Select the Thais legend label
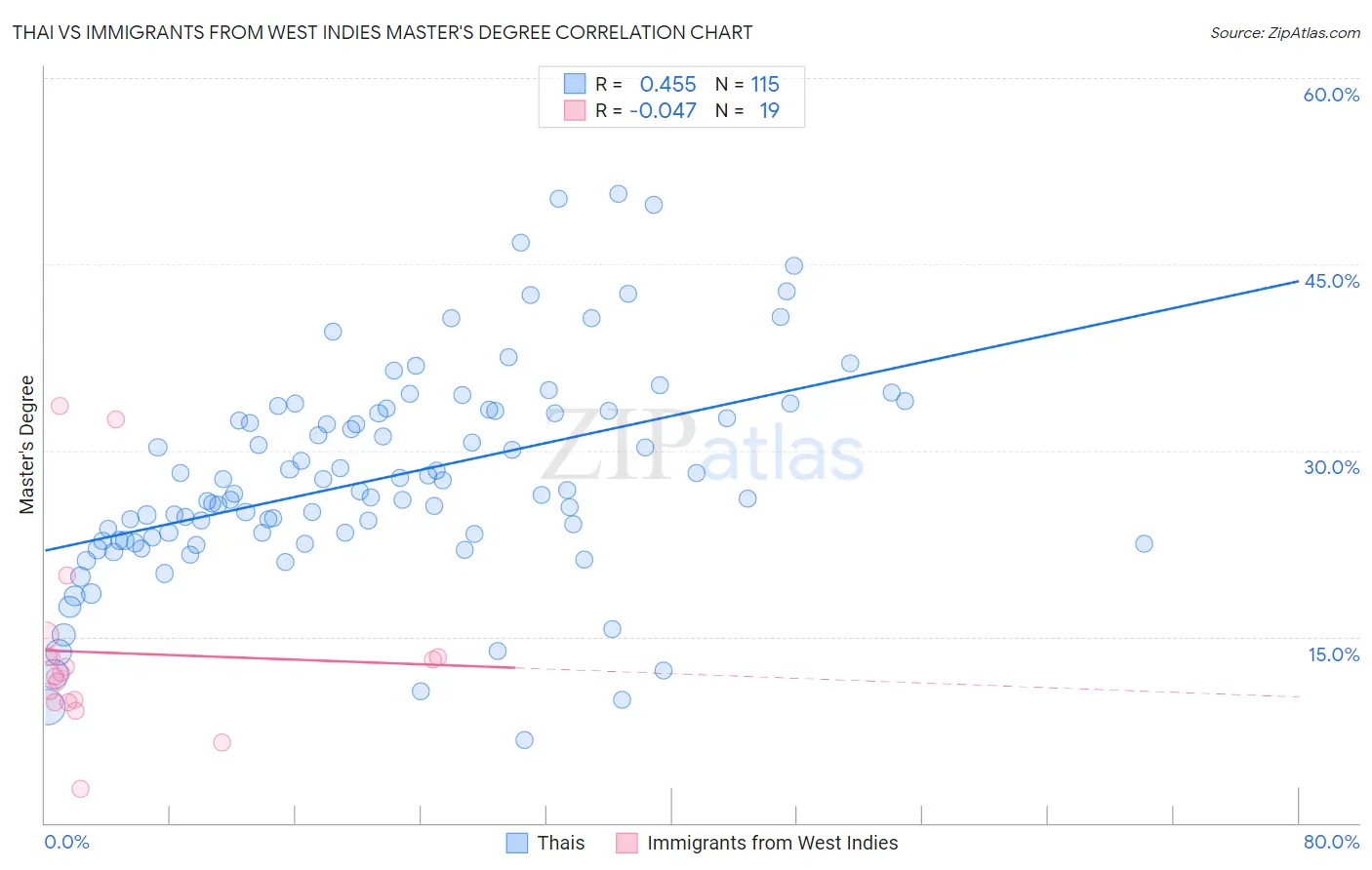The height and width of the screenshot is (870, 1372). click(x=561, y=843)
